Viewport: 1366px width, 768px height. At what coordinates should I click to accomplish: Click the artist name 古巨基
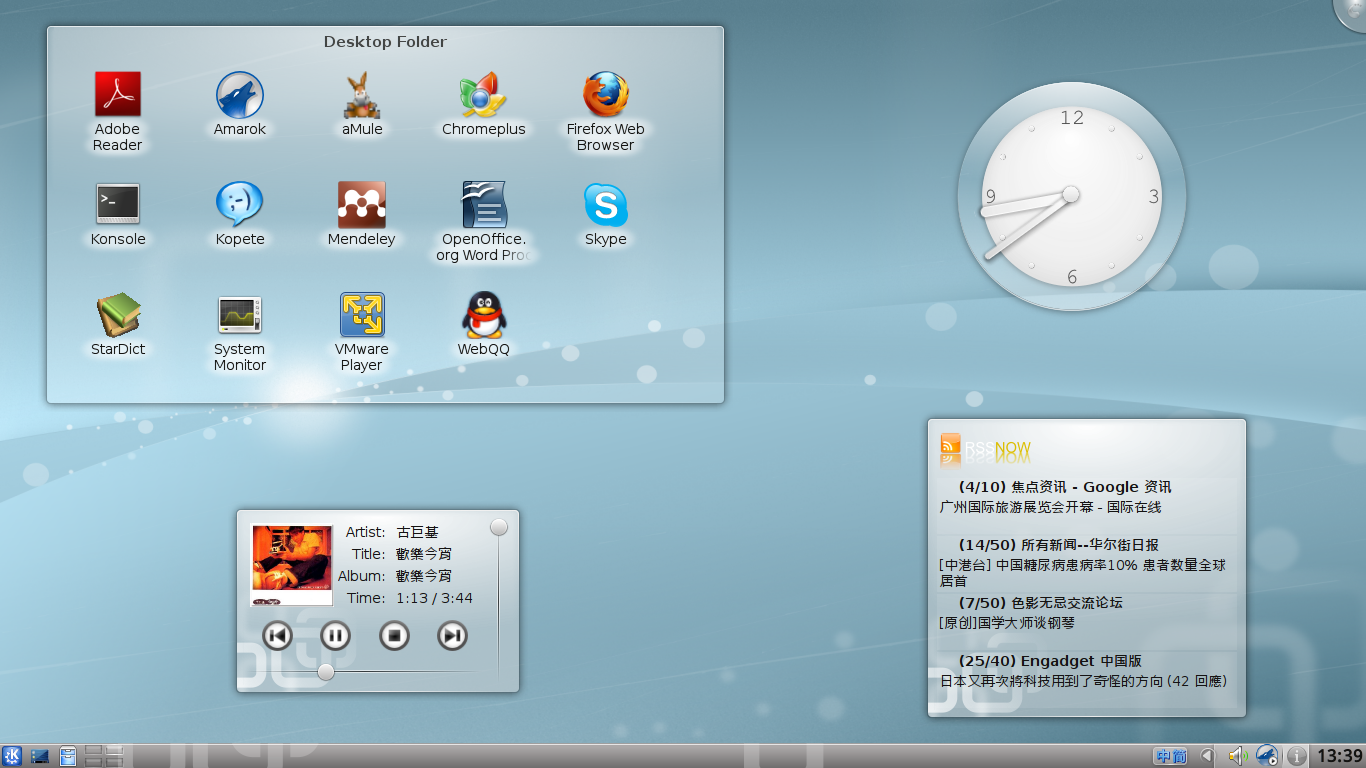tap(418, 532)
